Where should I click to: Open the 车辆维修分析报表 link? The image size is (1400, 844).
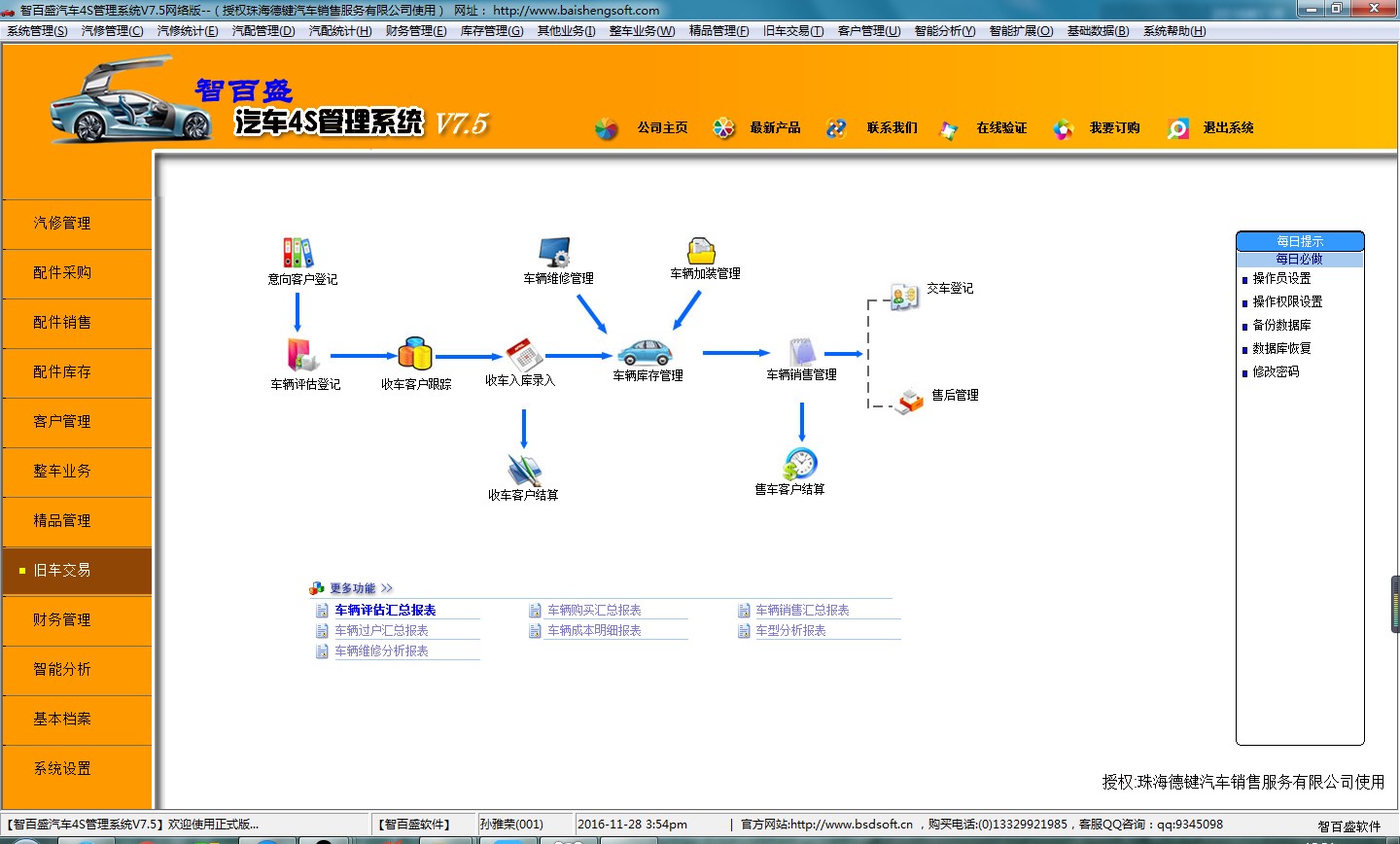click(x=381, y=651)
